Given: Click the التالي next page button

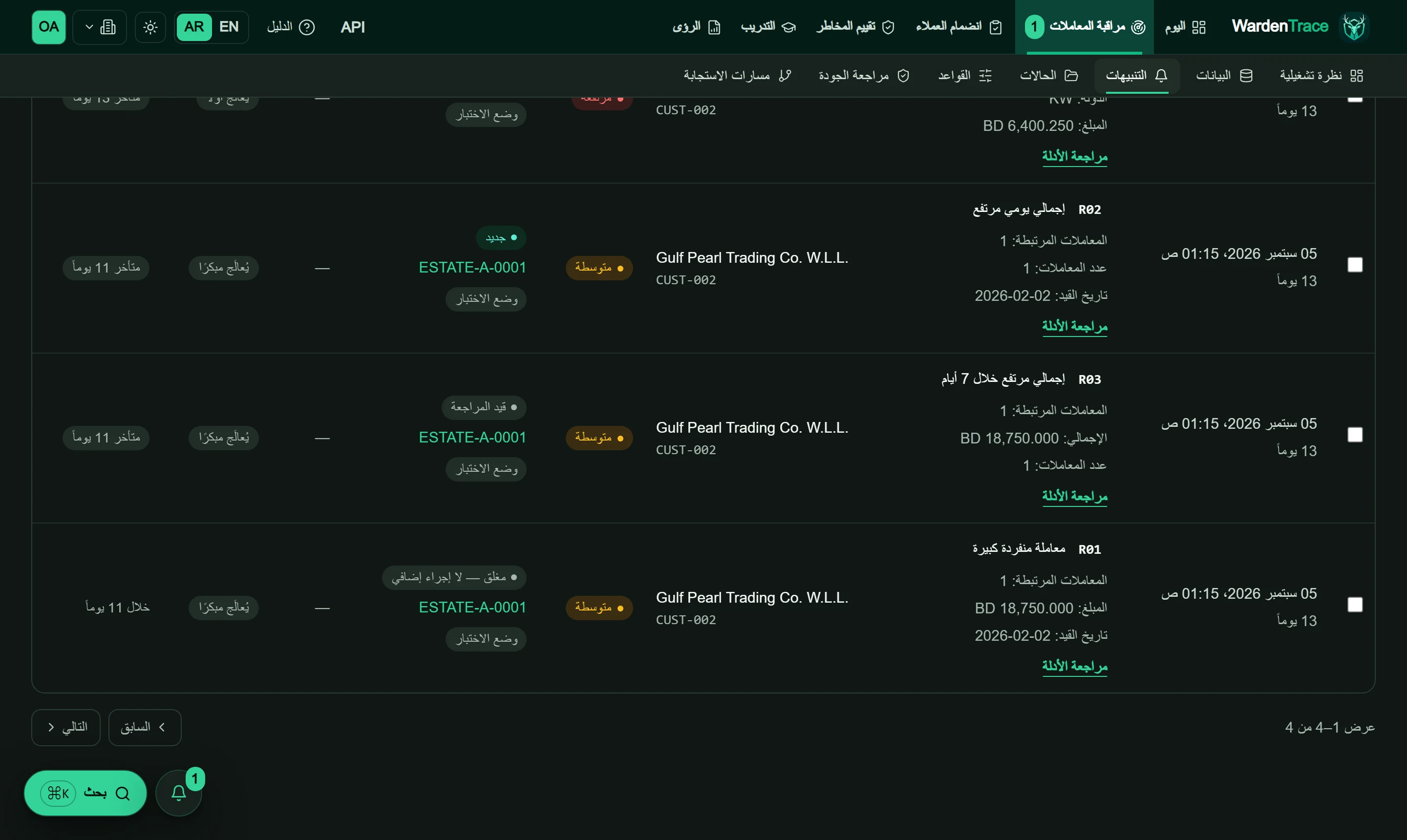Looking at the screenshot, I should pyautogui.click(x=66, y=727).
